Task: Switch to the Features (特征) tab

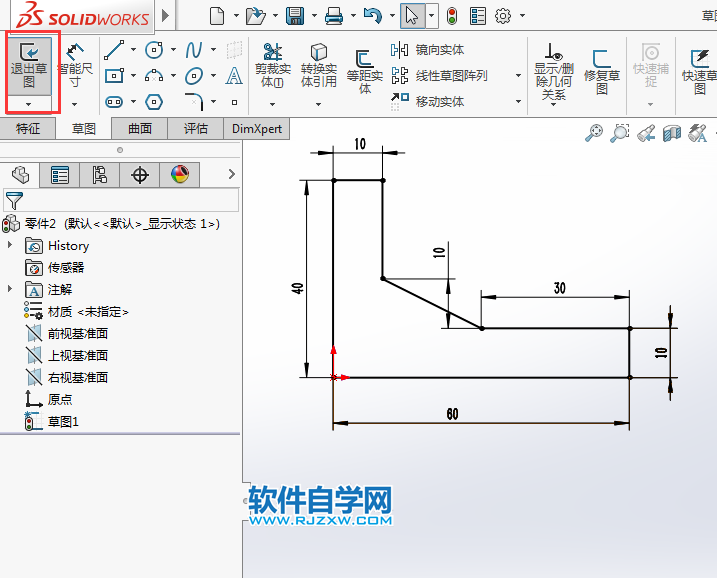Action: (x=28, y=129)
